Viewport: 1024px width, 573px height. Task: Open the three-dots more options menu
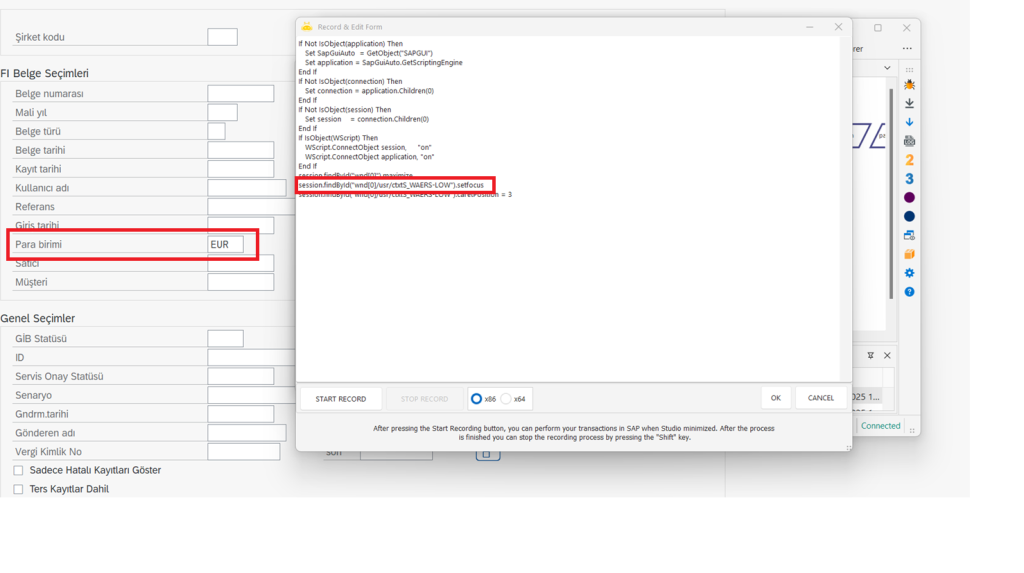tap(907, 48)
